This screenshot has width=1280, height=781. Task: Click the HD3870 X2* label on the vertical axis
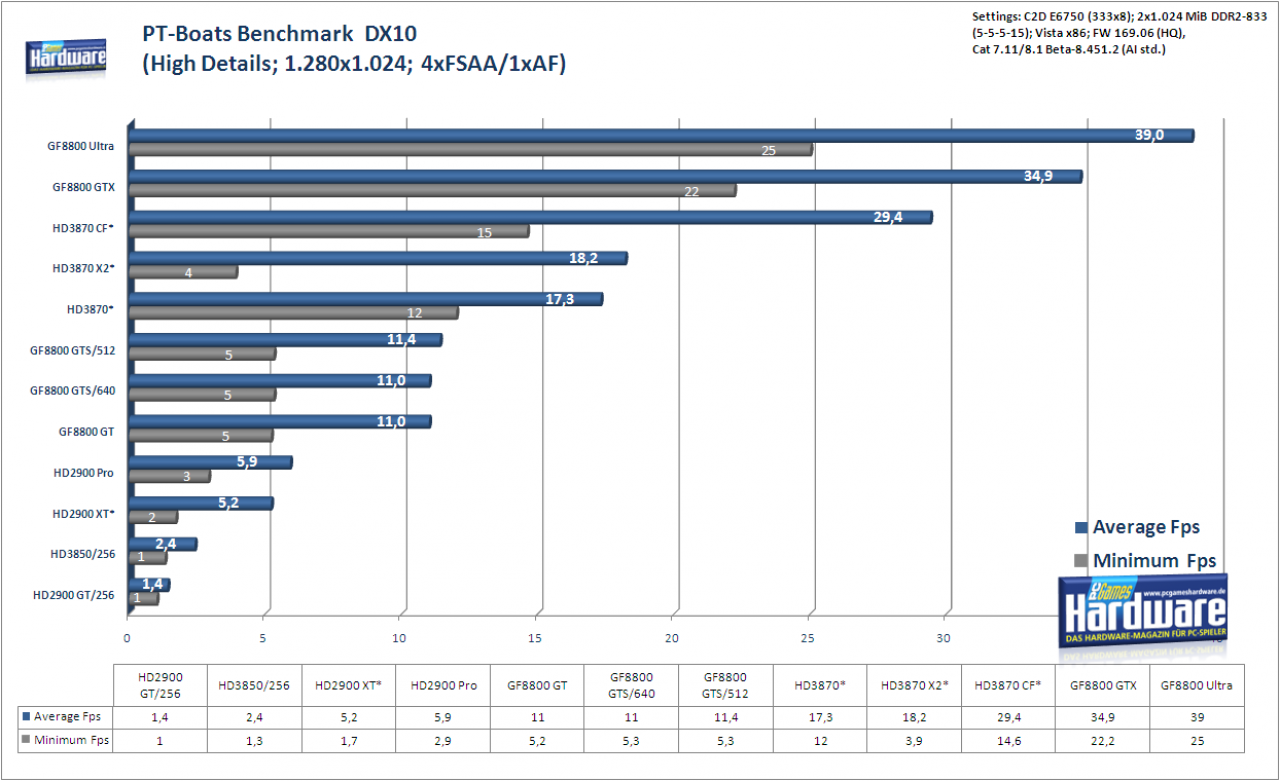click(83, 268)
